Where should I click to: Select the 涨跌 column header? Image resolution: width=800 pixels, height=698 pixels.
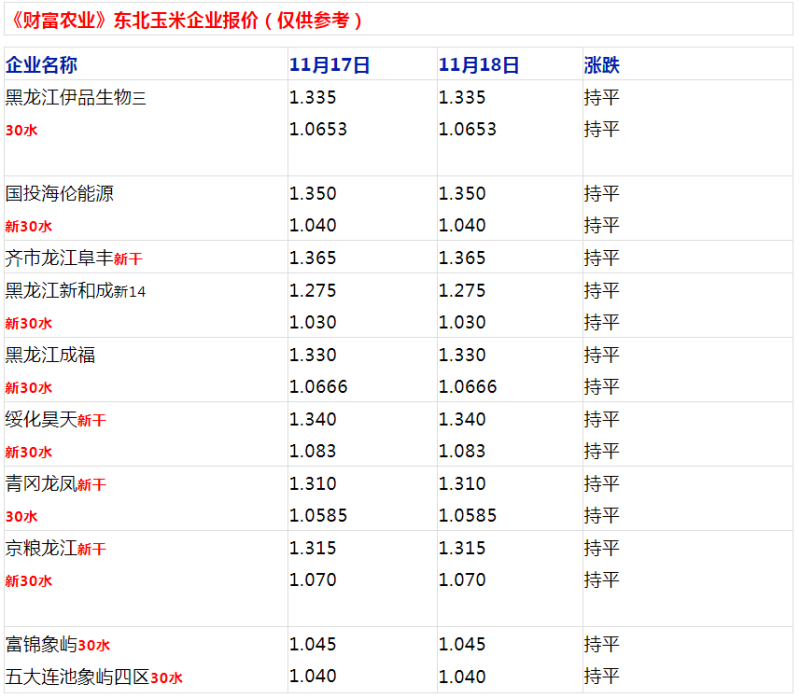pos(602,65)
